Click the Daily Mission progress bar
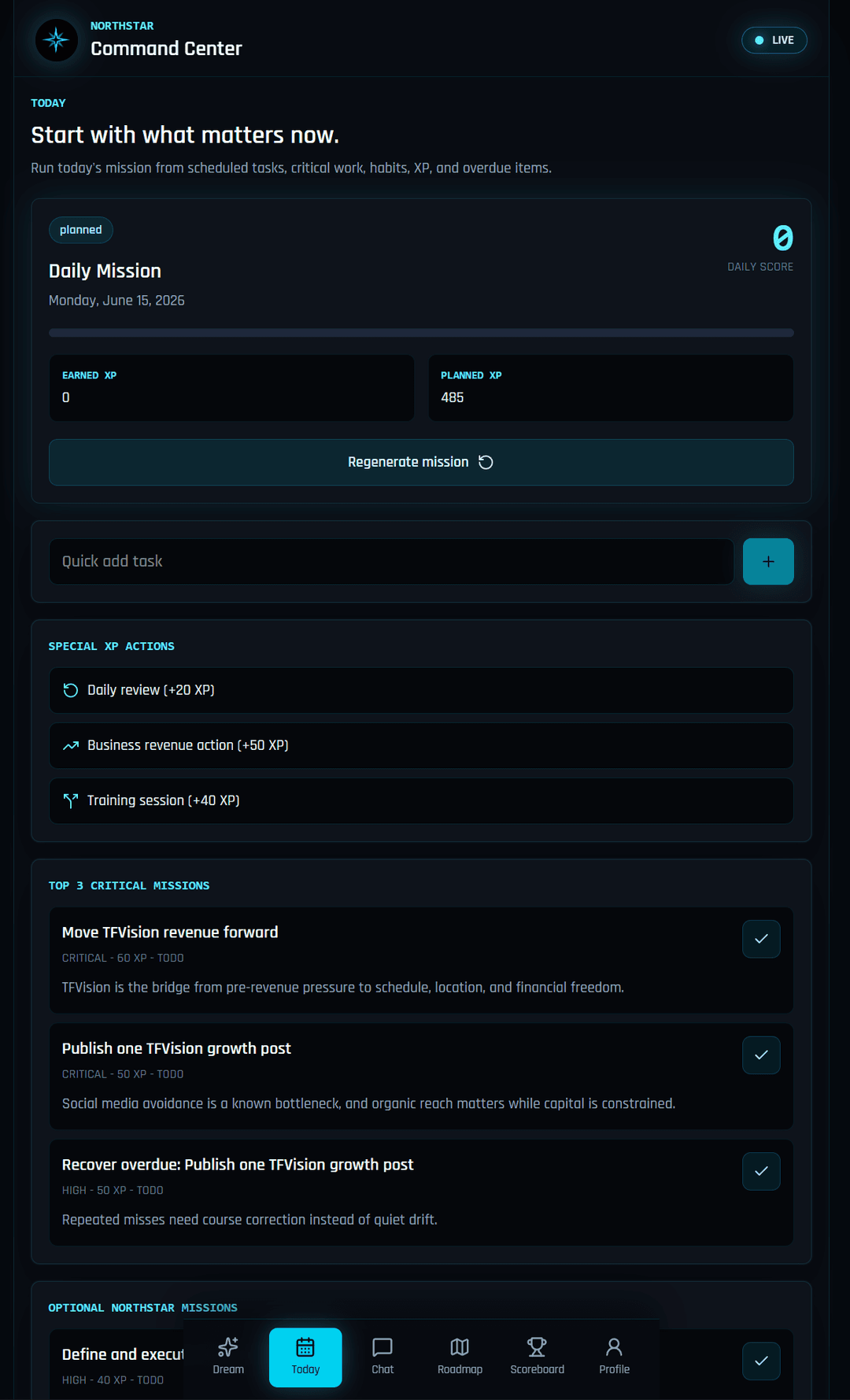 [x=421, y=333]
